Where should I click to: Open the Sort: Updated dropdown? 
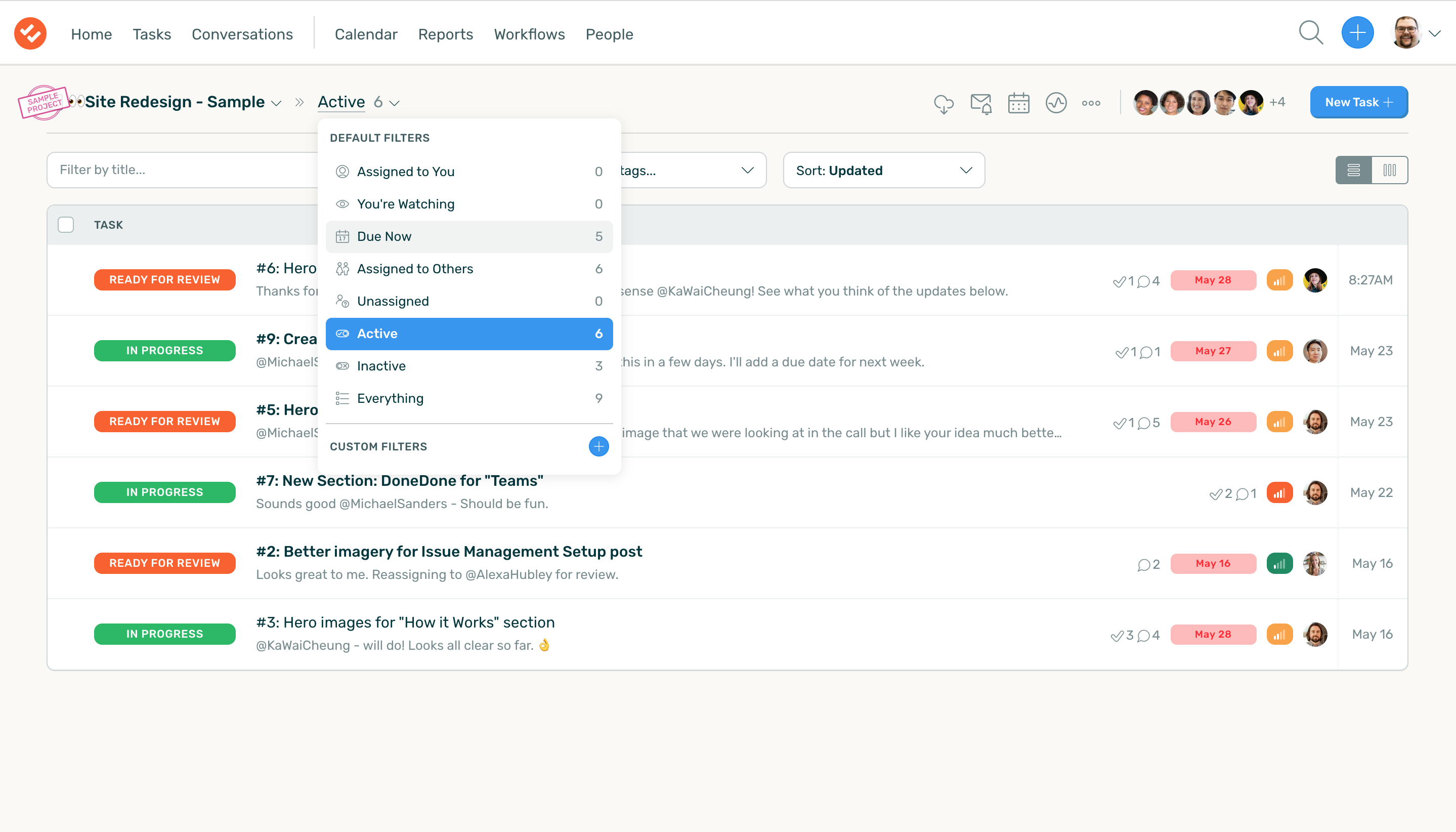pos(883,170)
